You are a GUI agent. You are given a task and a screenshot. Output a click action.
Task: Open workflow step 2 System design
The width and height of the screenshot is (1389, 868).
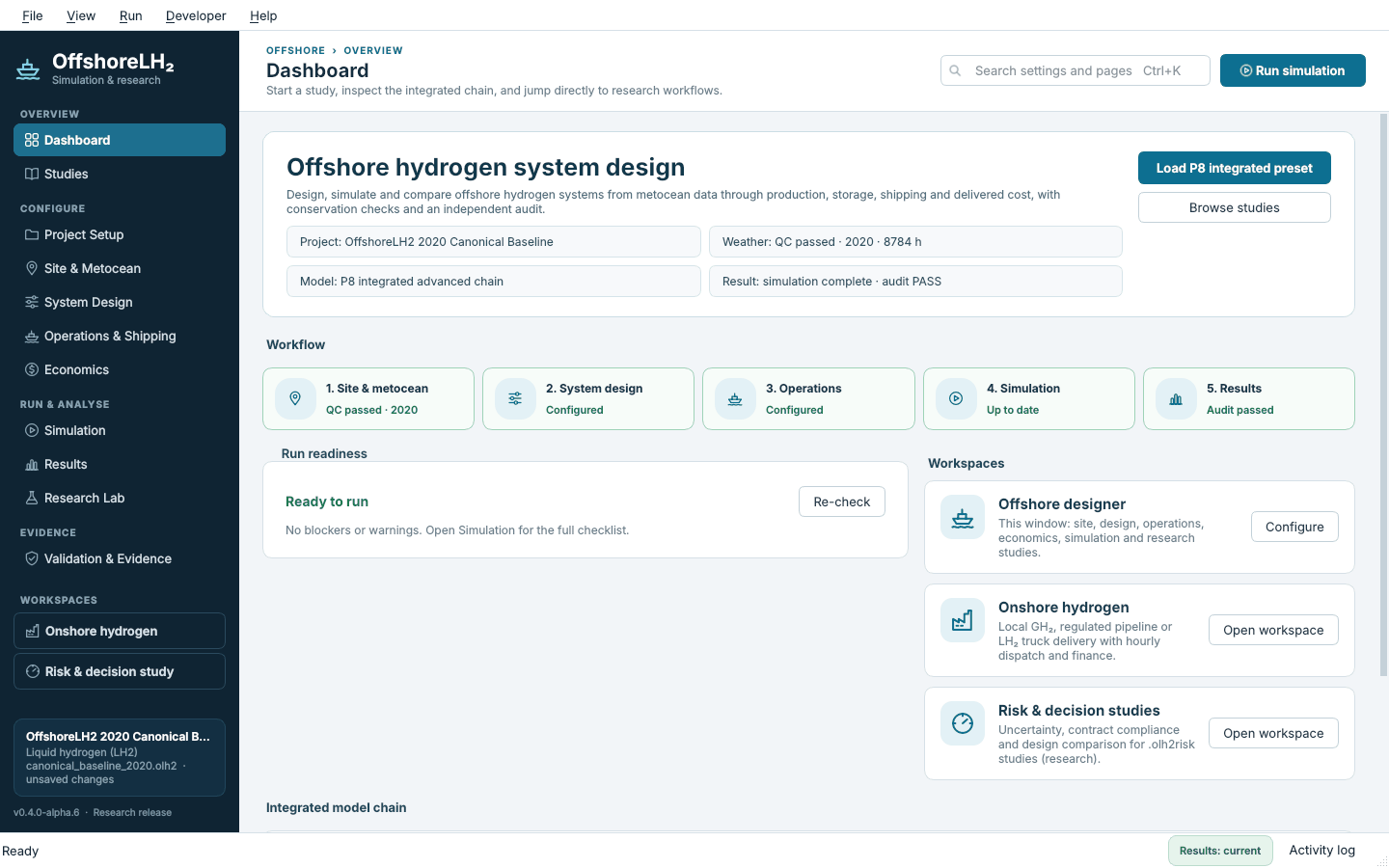588,398
